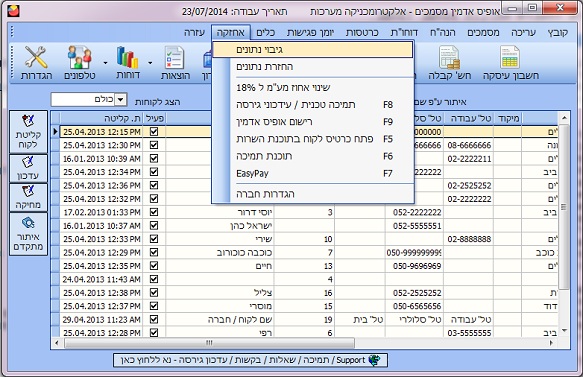Click the עדכון update side button
This screenshot has height=377, width=583.
[29, 168]
